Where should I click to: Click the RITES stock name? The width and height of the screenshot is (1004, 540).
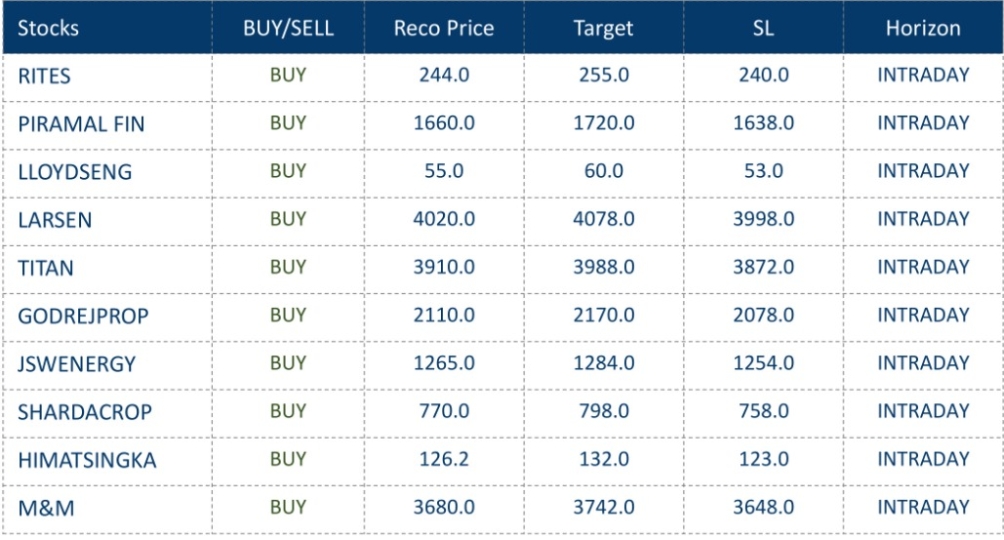coord(45,76)
